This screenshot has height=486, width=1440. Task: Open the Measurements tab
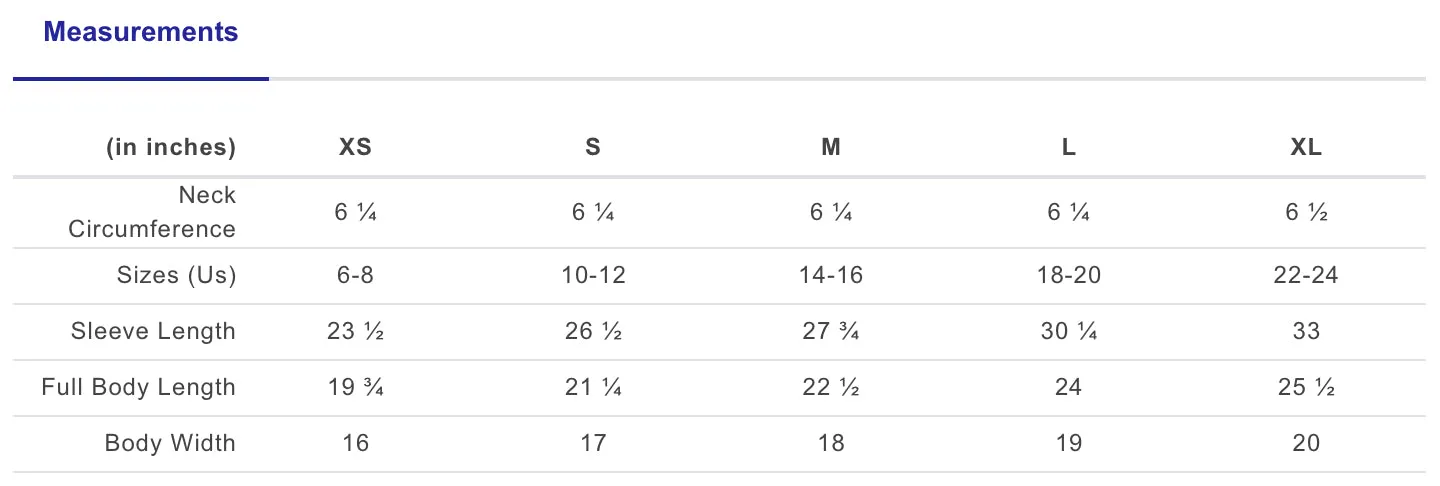(141, 32)
